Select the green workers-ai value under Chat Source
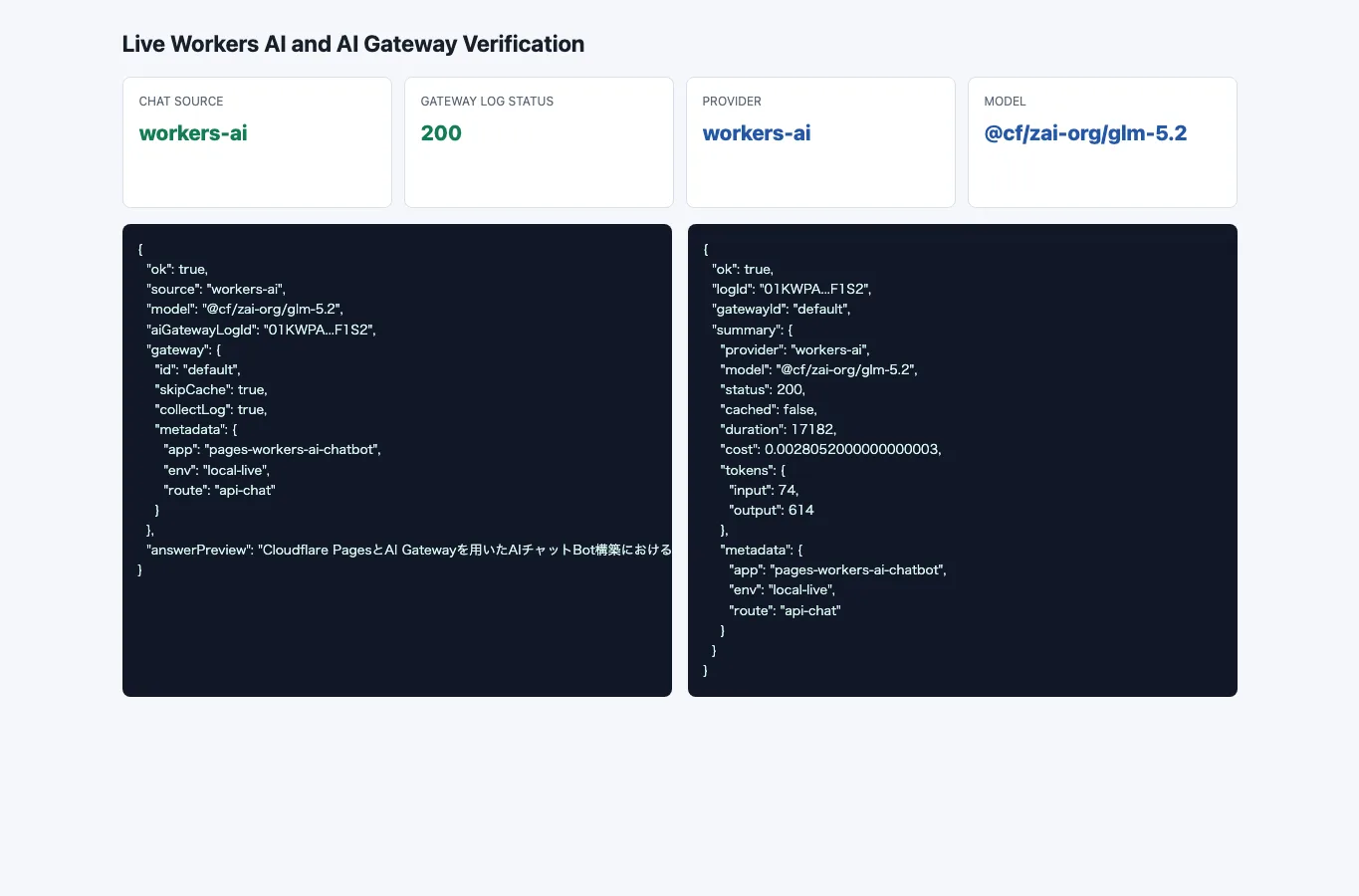1359x896 pixels. (193, 133)
